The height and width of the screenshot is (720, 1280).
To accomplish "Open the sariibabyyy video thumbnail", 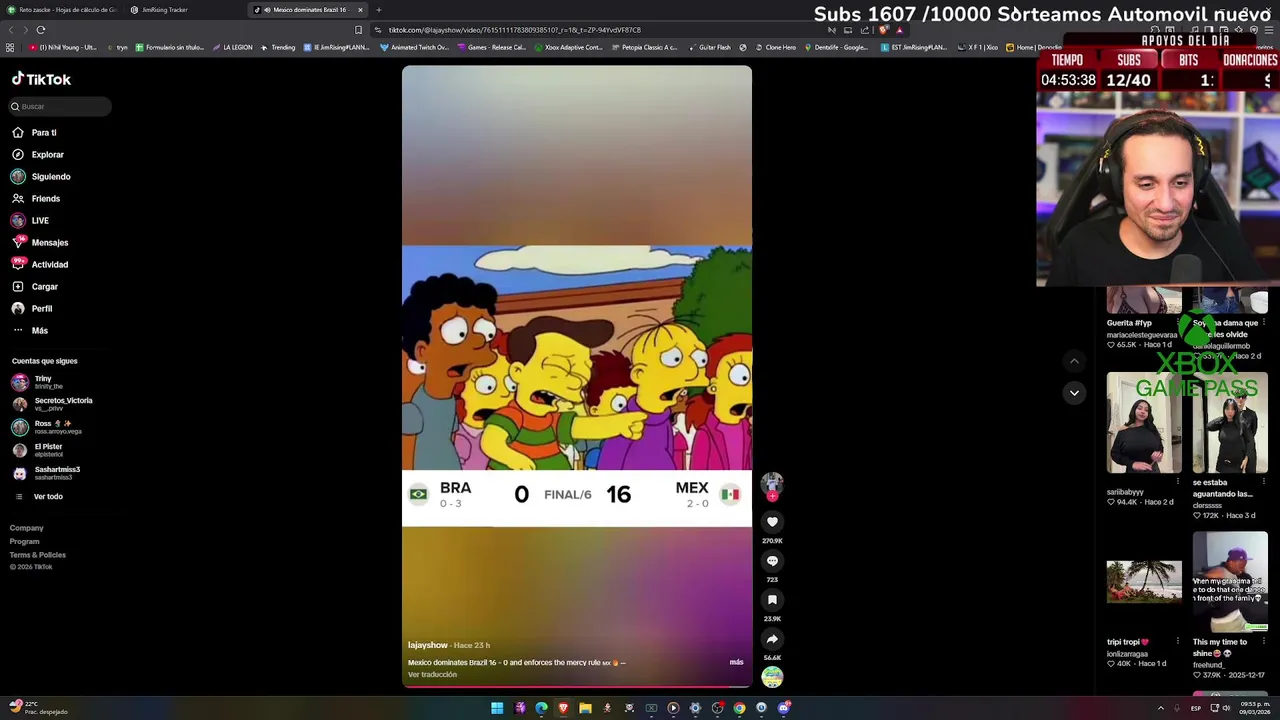I will coord(1144,423).
